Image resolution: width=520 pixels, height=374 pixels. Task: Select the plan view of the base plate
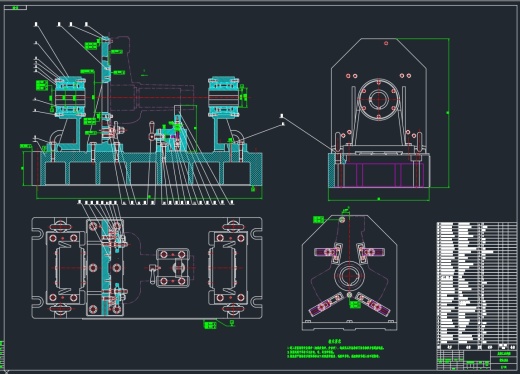click(147, 268)
